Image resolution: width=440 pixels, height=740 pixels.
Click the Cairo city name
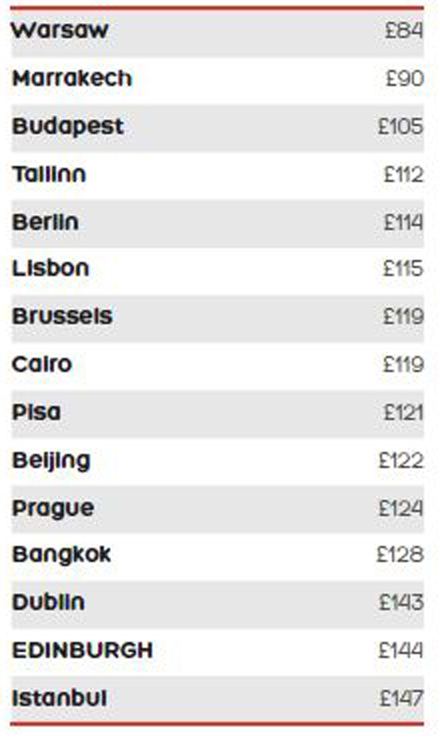[42, 364]
